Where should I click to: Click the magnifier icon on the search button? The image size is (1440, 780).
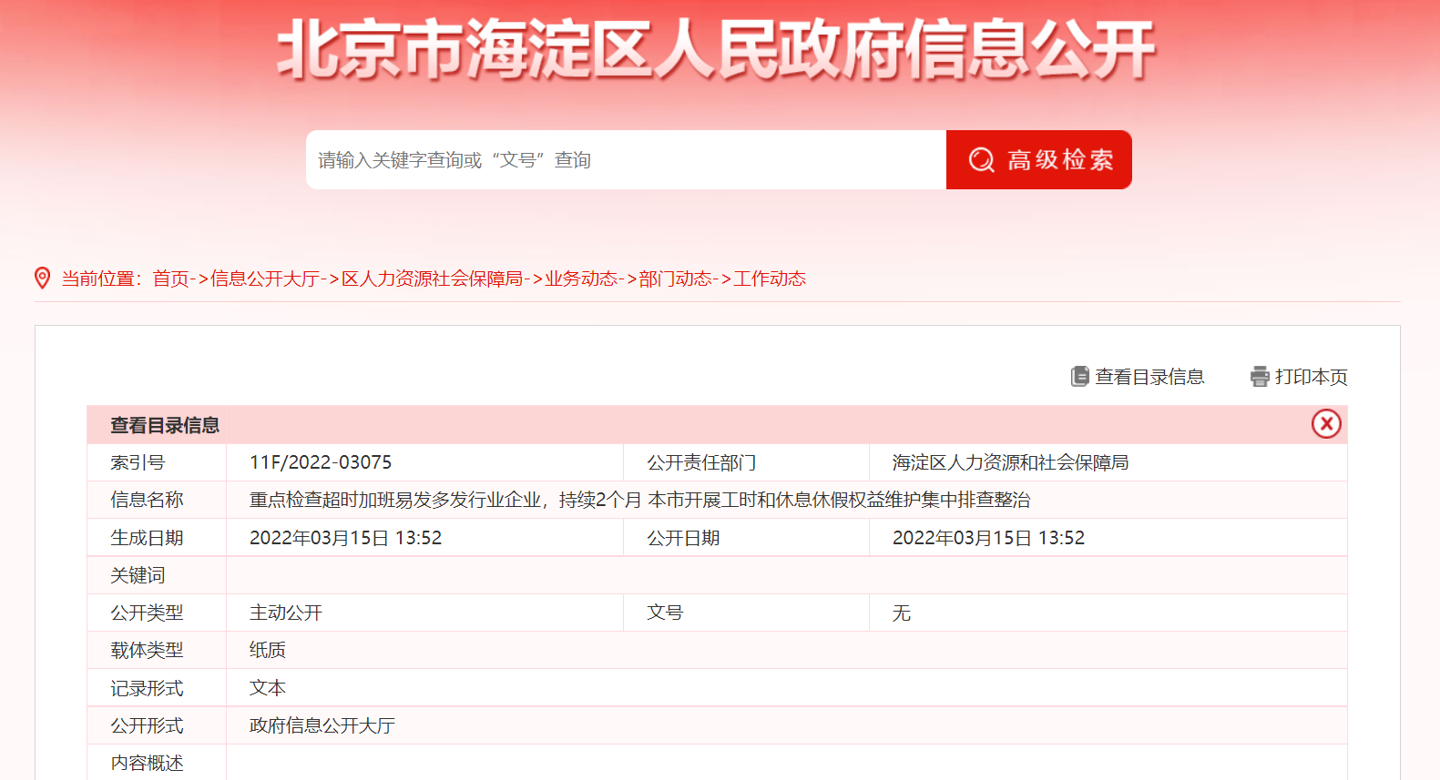point(981,160)
